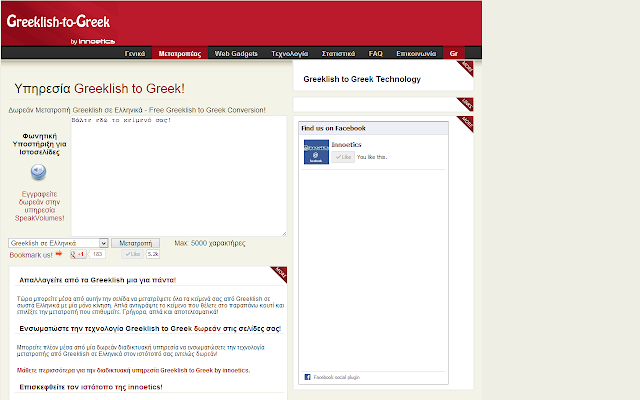This screenshot has height=400, width=640.
Task: Click the MORE ribbon on info section
Action: tap(279, 274)
